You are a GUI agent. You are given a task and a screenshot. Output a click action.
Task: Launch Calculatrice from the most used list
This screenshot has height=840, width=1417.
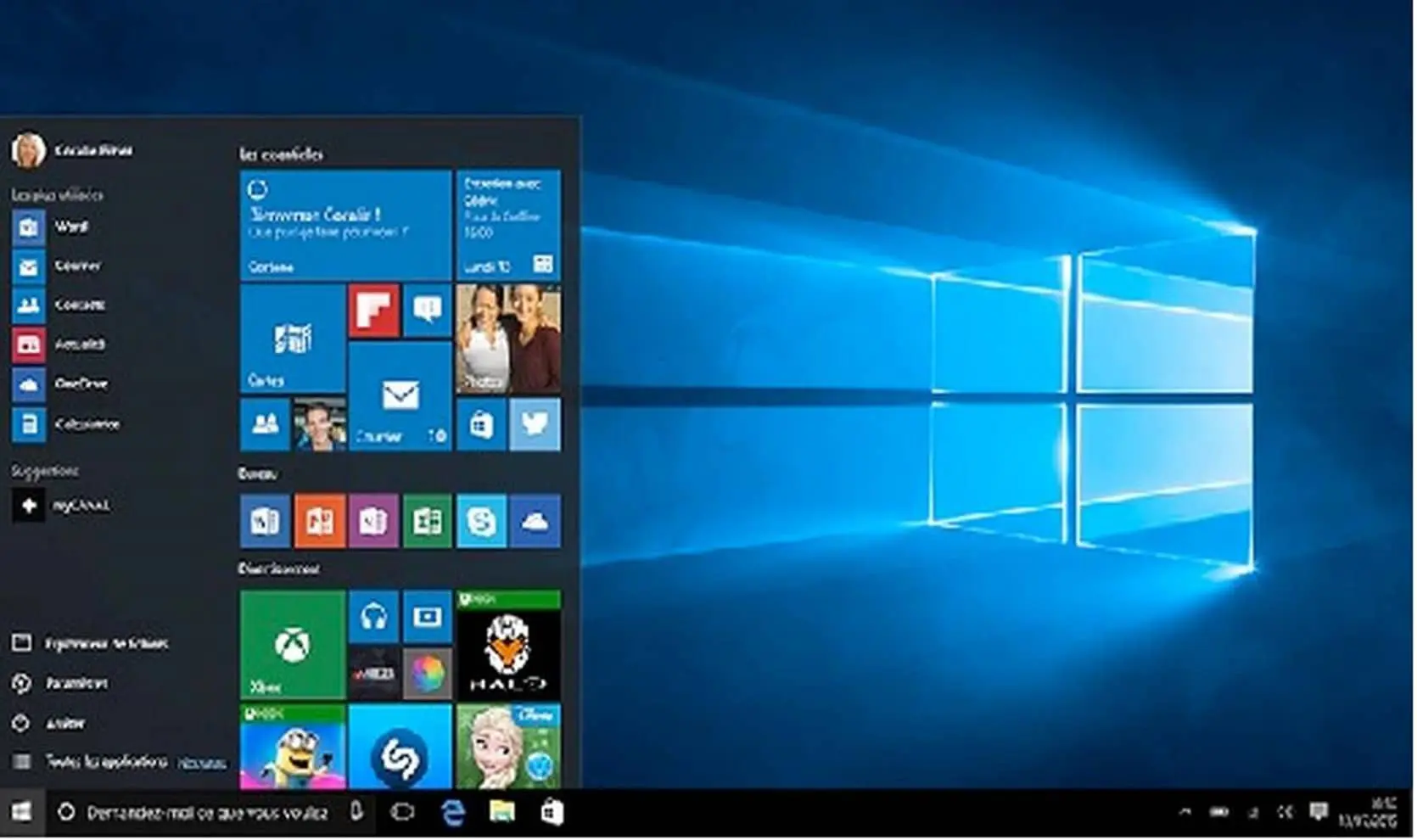coord(66,424)
